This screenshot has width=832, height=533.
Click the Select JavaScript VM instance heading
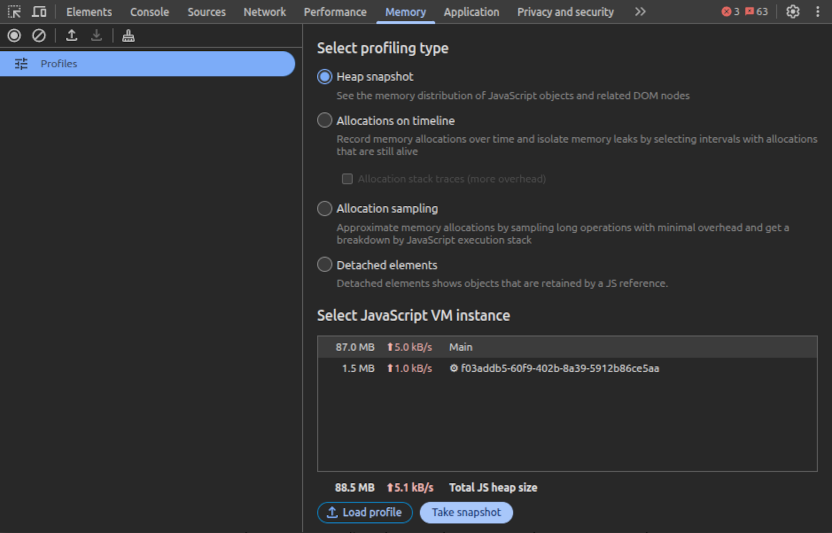coord(413,316)
